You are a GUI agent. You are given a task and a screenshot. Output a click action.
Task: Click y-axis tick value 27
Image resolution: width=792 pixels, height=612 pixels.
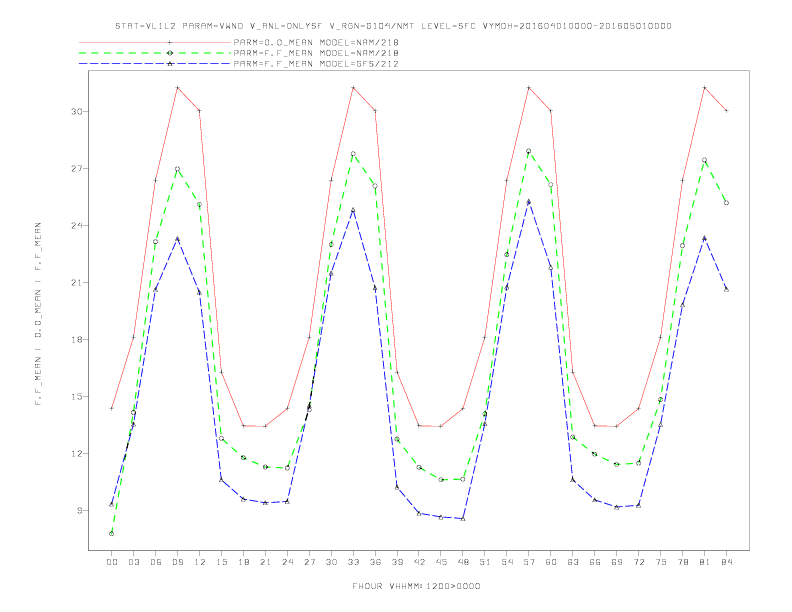tap(77, 169)
